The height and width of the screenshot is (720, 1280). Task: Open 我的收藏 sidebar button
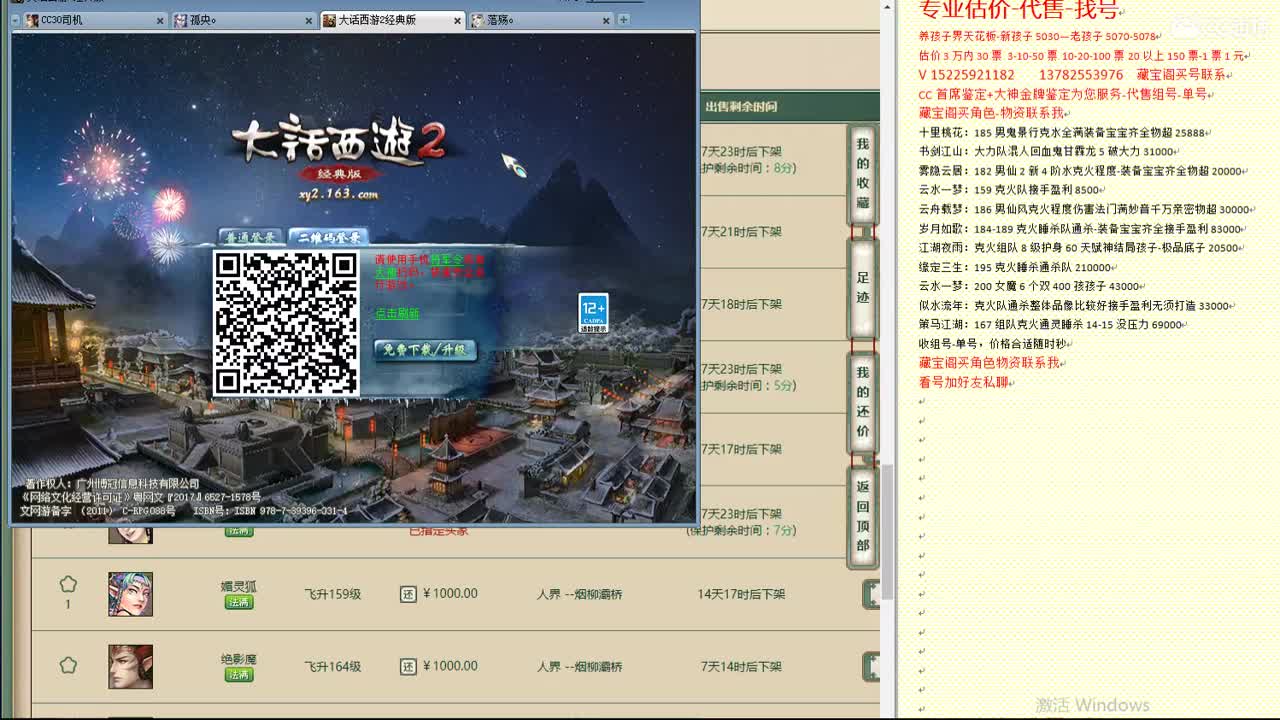[x=862, y=173]
